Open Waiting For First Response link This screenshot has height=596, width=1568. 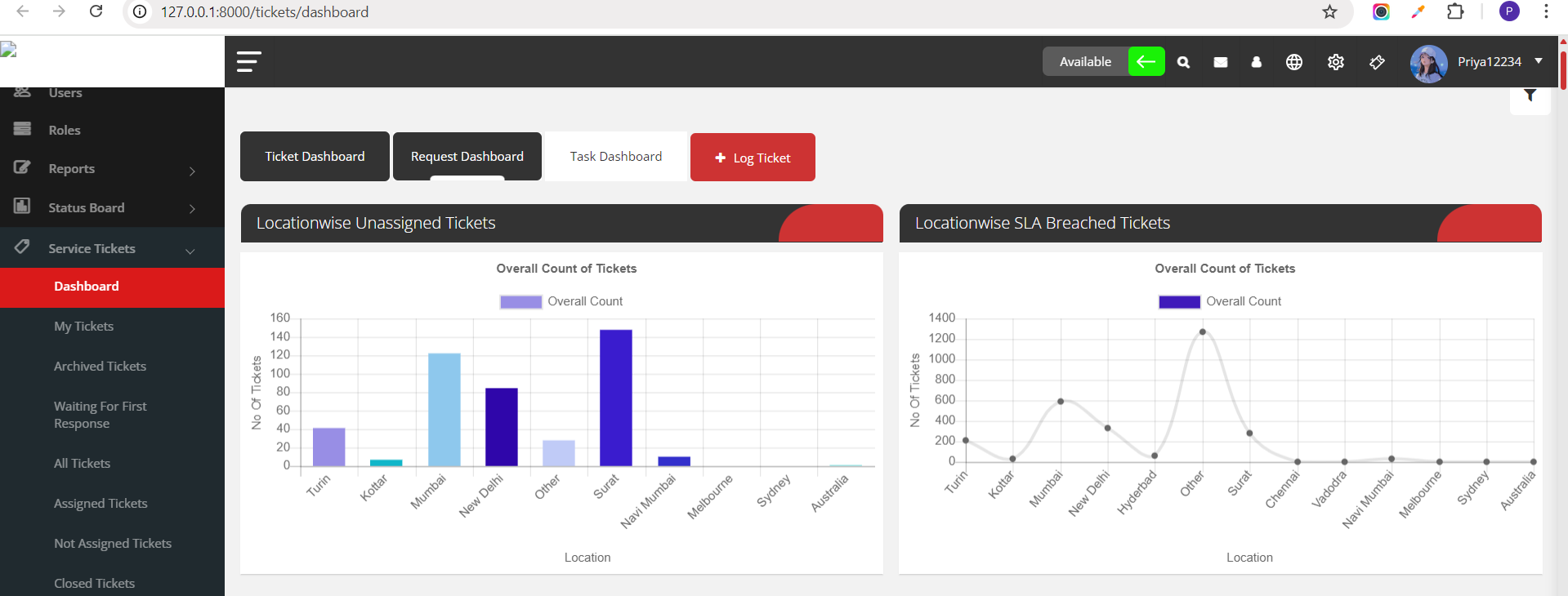101,415
